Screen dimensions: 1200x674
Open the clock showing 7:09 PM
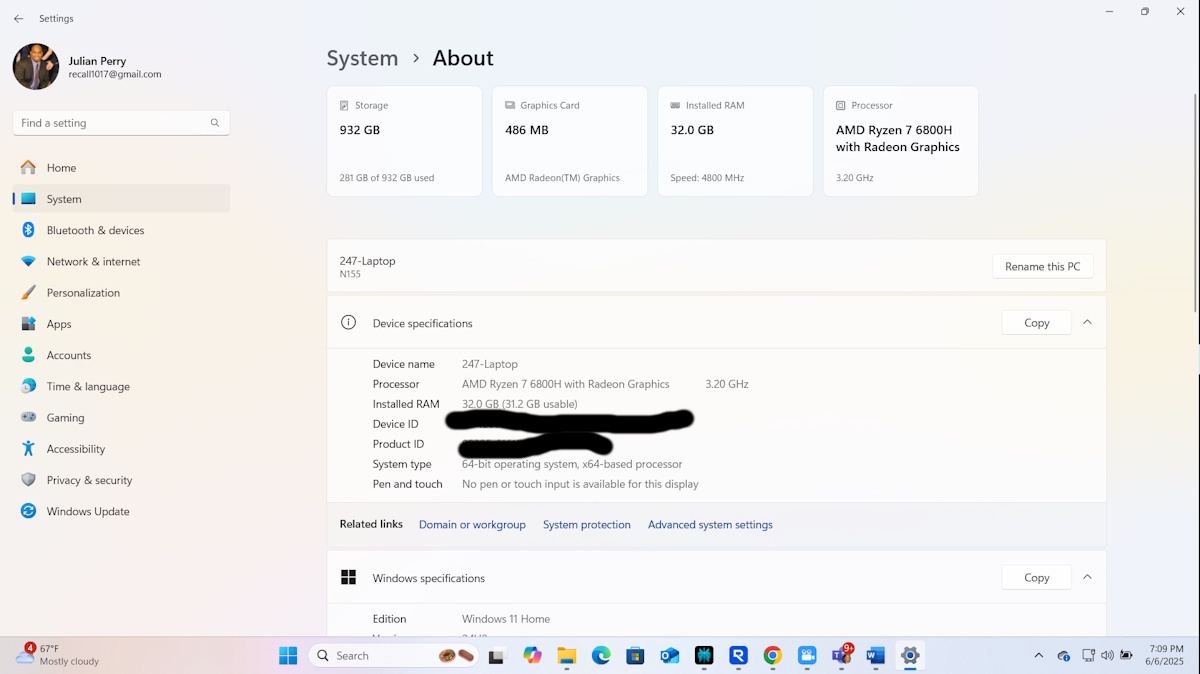[1166, 655]
